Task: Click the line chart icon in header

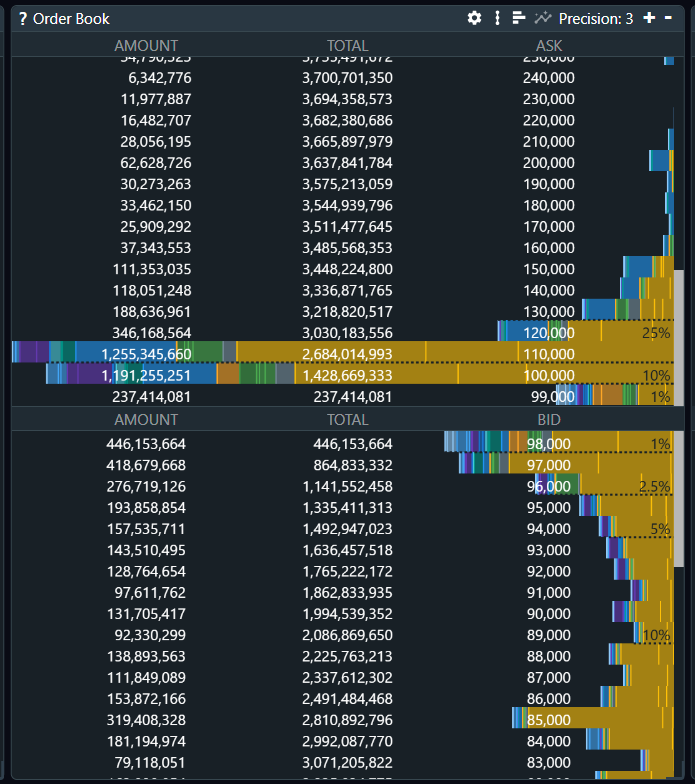Action: [542, 18]
